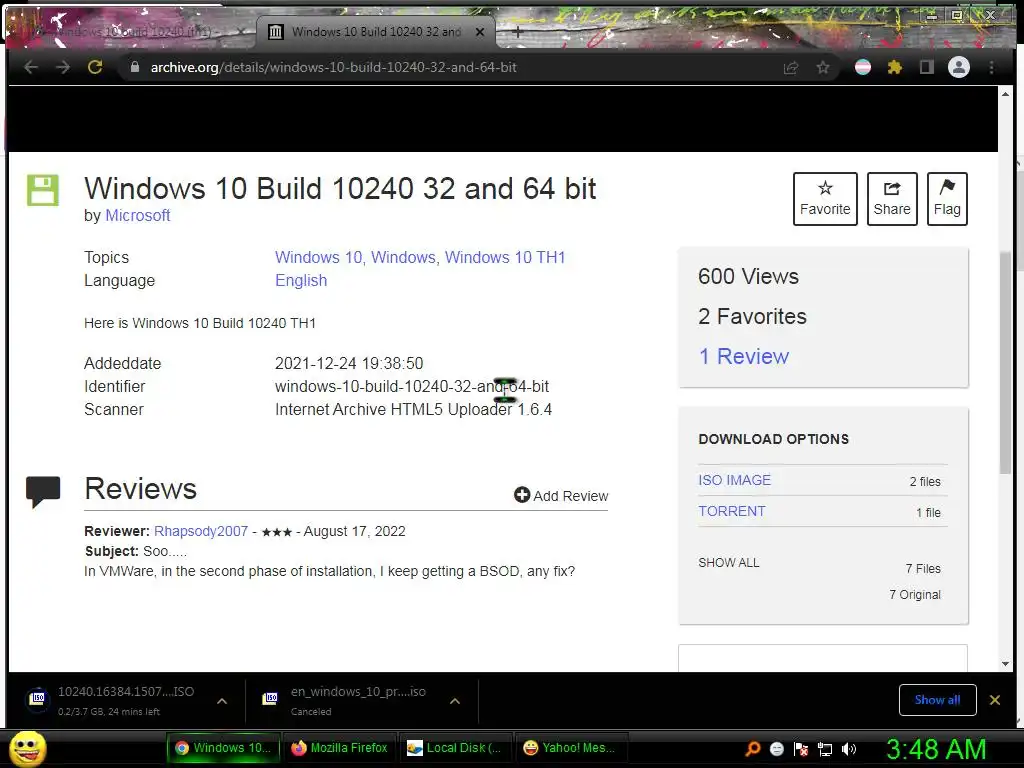Click the 7 Original files link
This screenshot has height=768, width=1024.
[915, 595]
